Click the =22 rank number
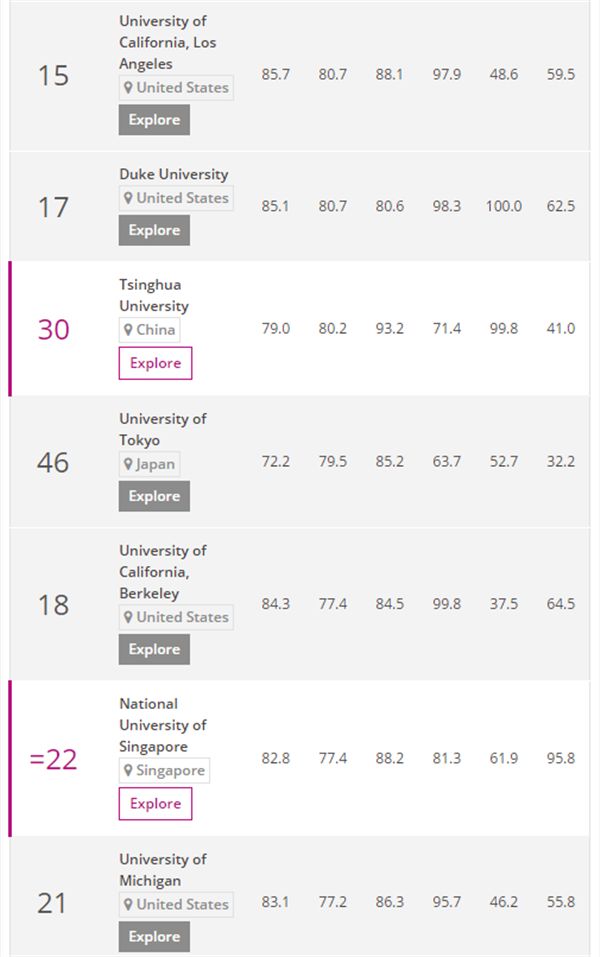600x957 pixels. (x=54, y=760)
